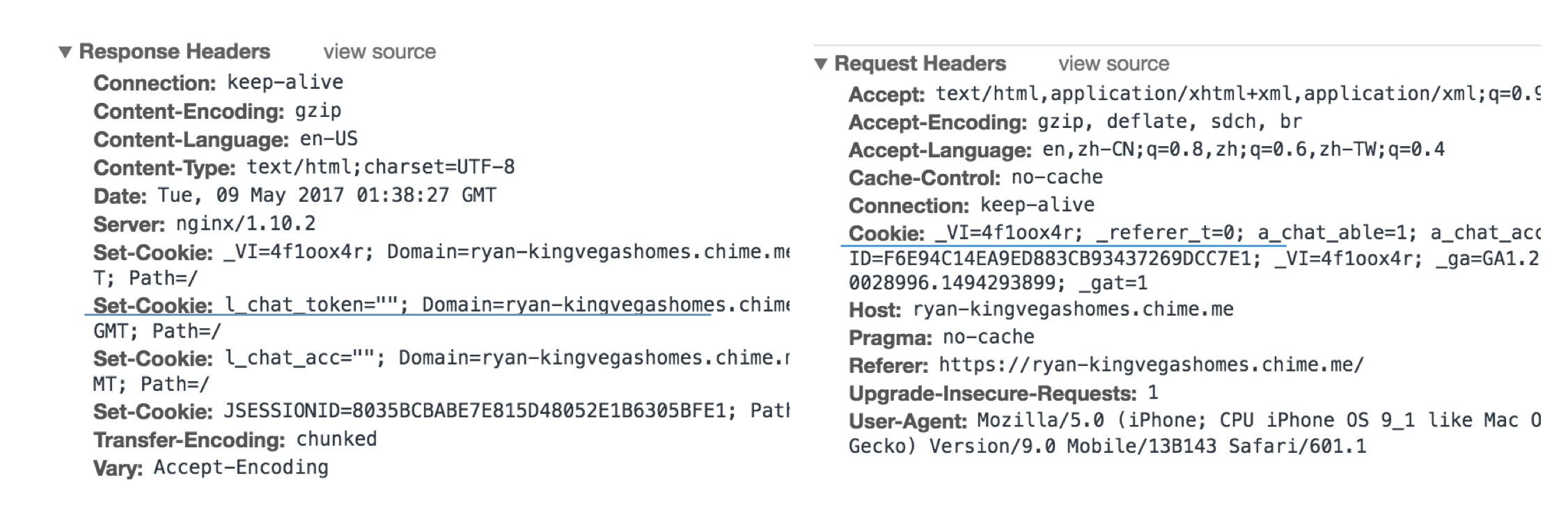Click the Pragma no-cache header
This screenshot has width=1568, height=505.
(941, 337)
